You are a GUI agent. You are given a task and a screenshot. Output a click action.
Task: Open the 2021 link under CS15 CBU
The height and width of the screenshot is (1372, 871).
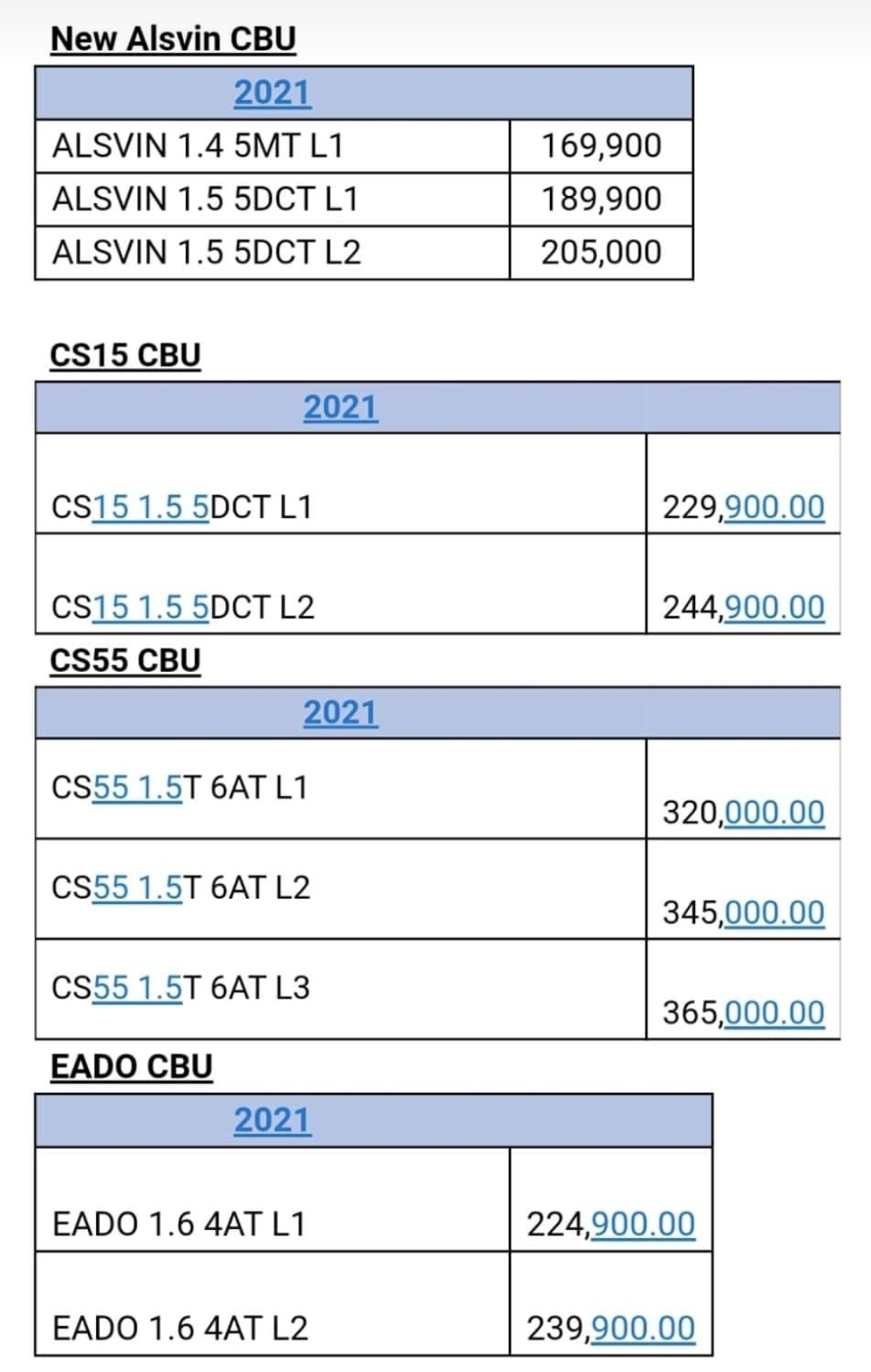pos(340,407)
